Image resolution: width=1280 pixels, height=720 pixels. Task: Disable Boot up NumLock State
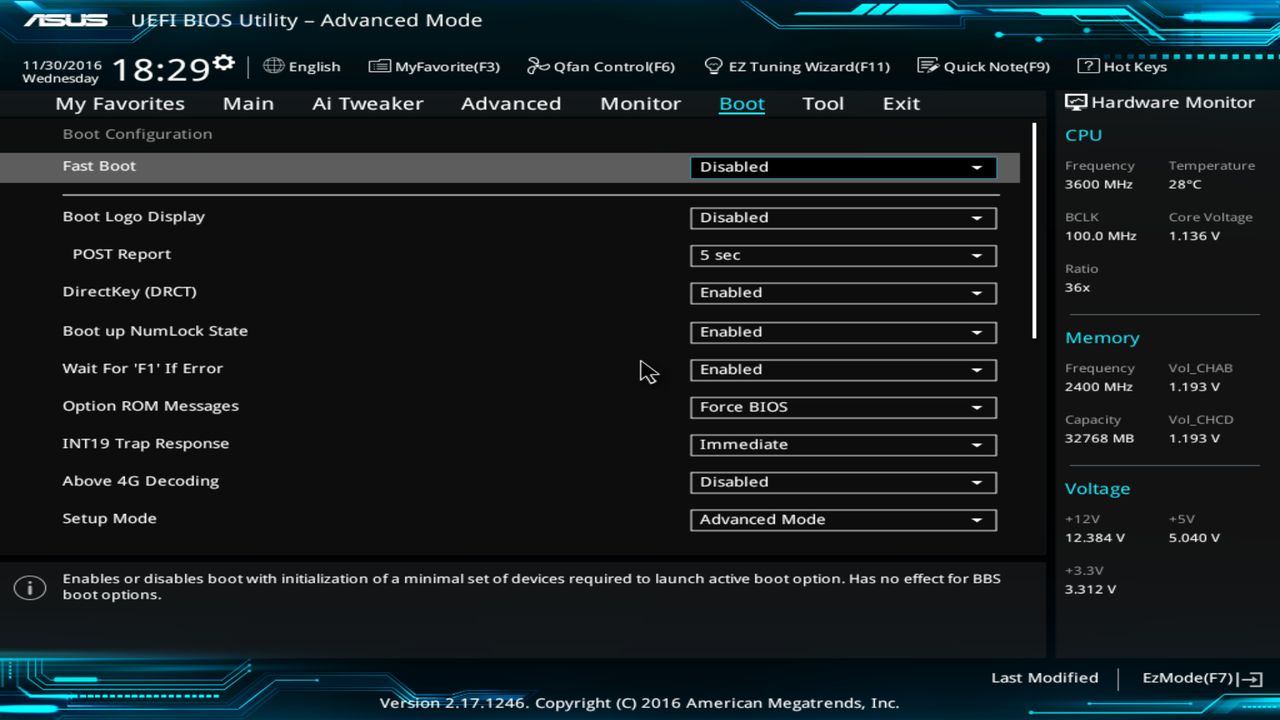click(x=843, y=332)
